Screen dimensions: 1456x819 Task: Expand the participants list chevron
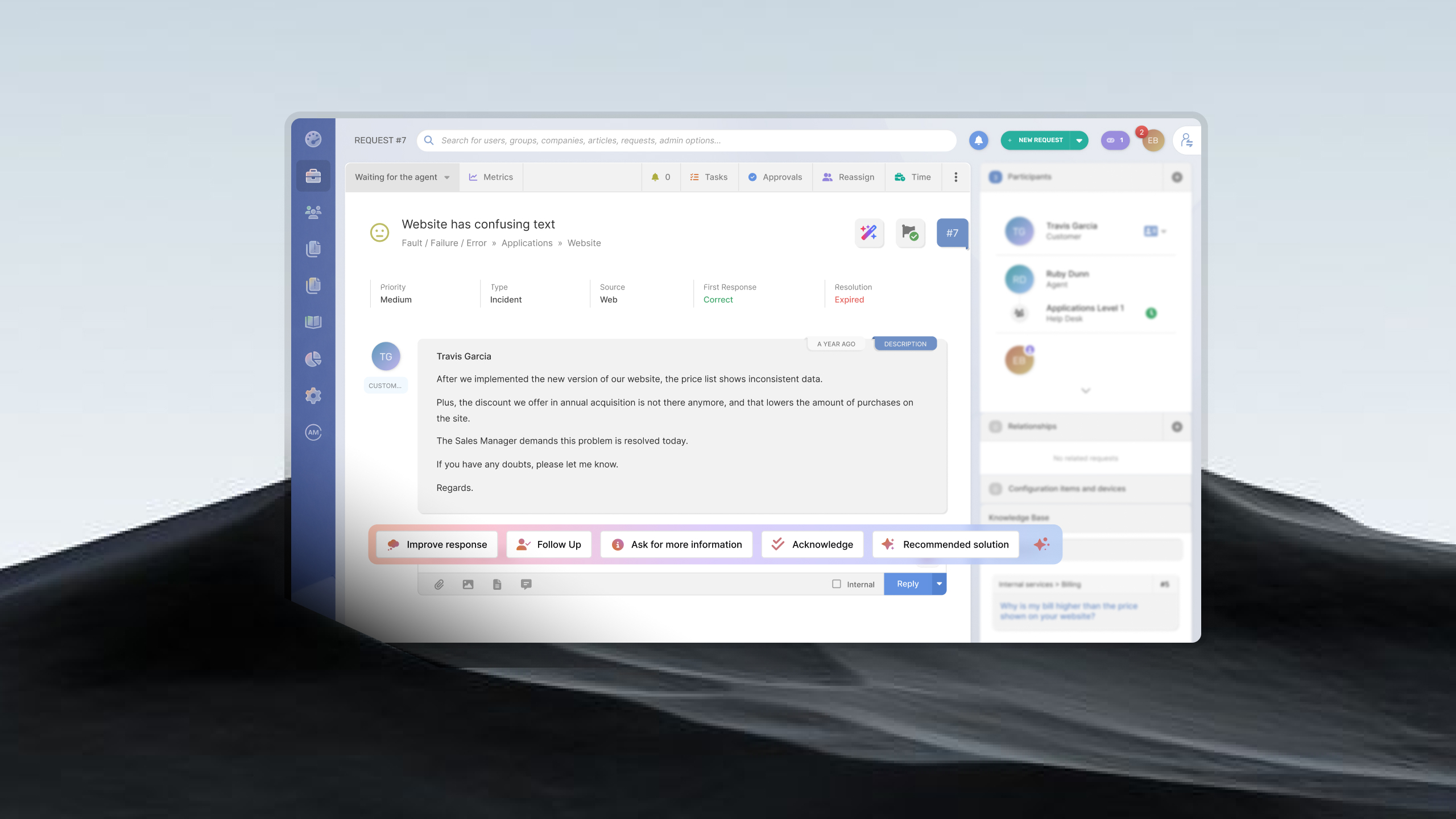pyautogui.click(x=1086, y=391)
